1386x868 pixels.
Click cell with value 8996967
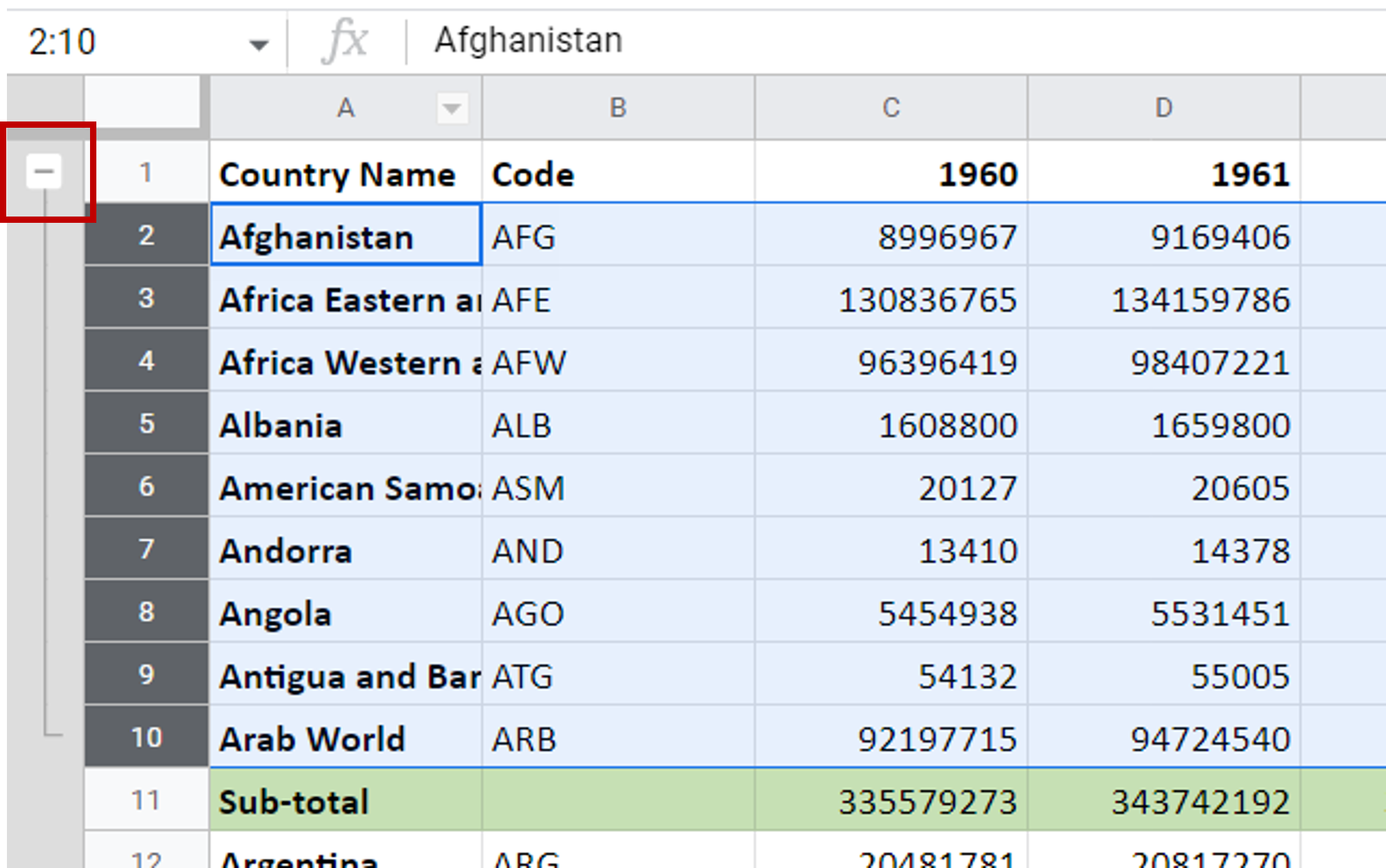(891, 235)
